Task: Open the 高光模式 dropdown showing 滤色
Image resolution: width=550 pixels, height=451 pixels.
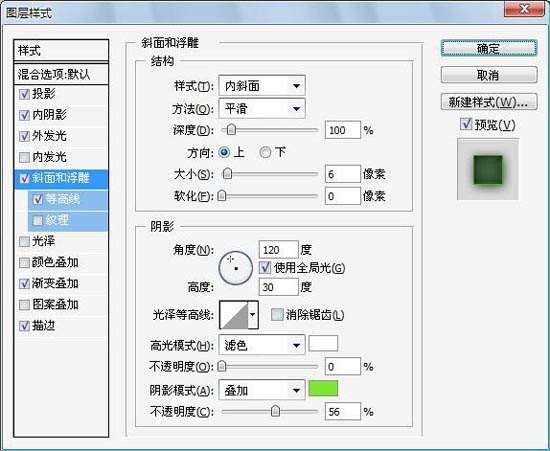Action: [262, 345]
